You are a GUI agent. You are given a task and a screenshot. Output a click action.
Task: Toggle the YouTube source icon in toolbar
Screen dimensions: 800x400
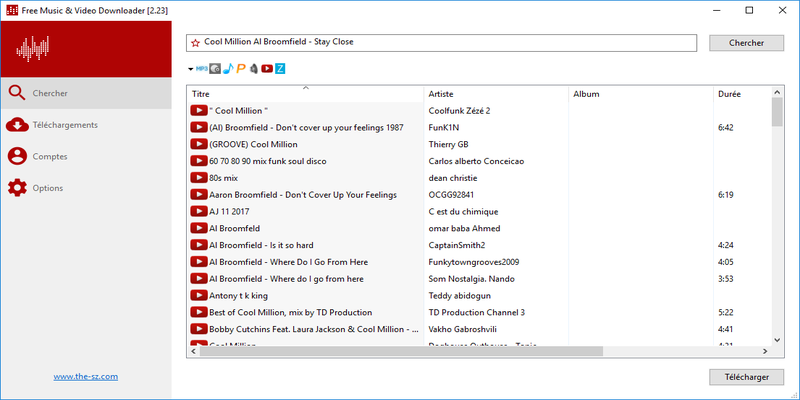(x=267, y=68)
